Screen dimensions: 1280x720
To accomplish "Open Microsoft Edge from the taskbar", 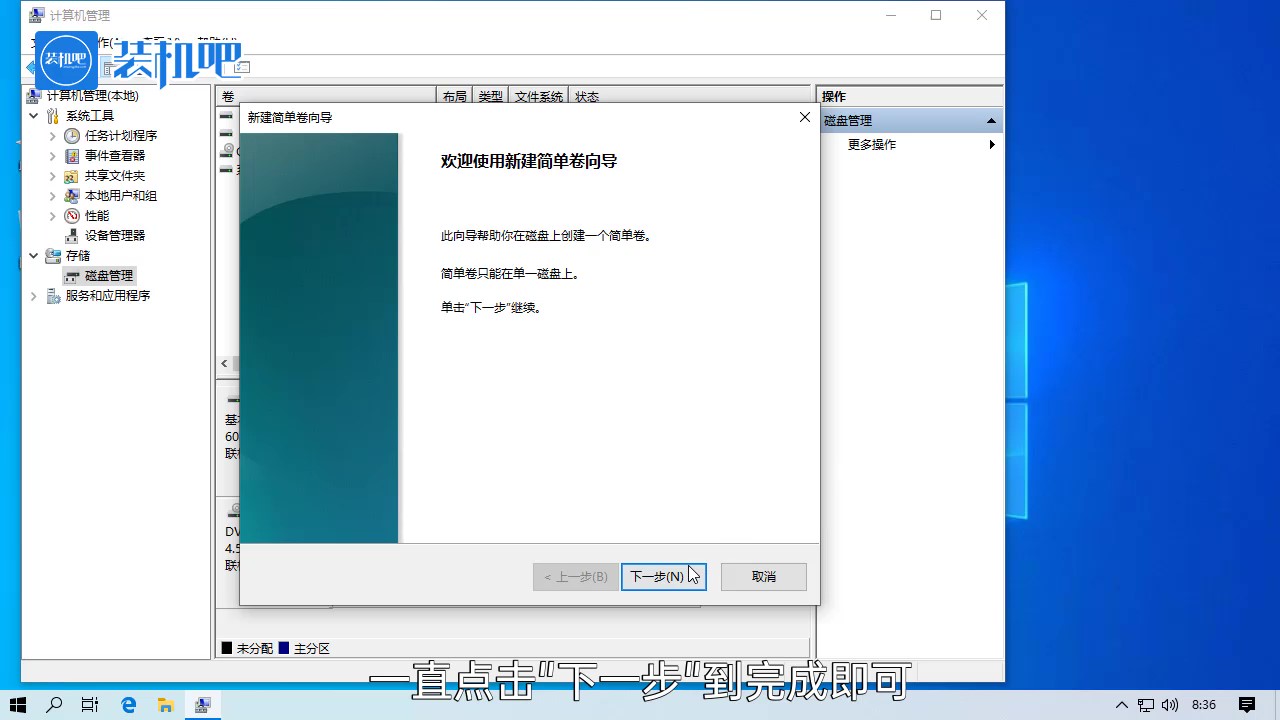I will [x=128, y=704].
